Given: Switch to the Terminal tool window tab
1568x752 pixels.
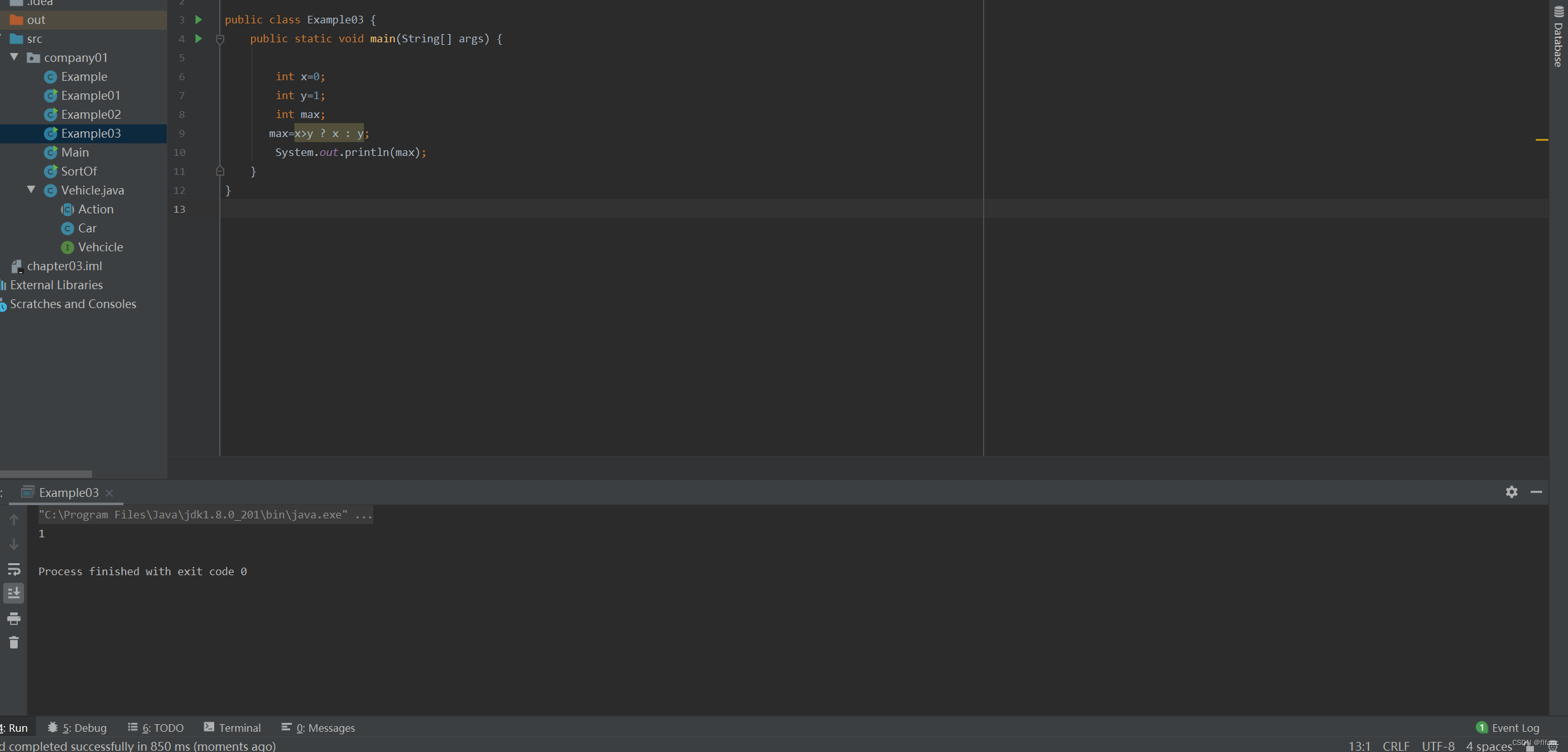Looking at the screenshot, I should pyautogui.click(x=231, y=727).
